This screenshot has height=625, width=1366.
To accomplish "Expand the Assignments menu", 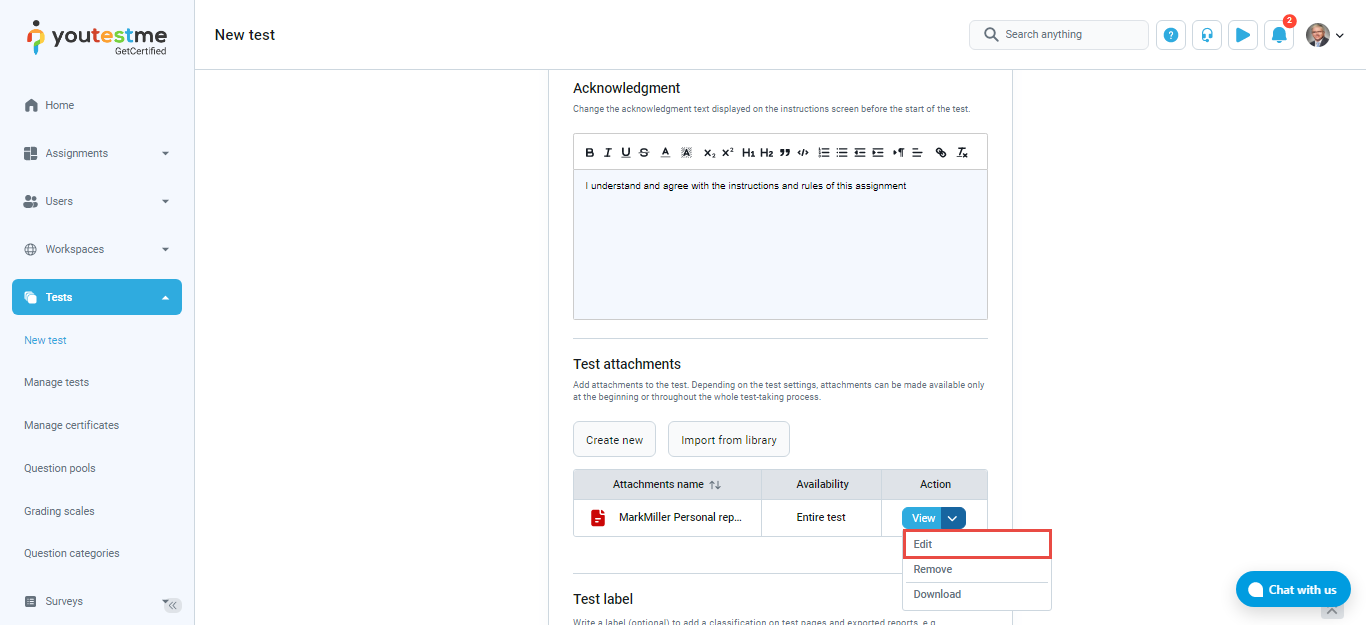I will tap(97, 153).
